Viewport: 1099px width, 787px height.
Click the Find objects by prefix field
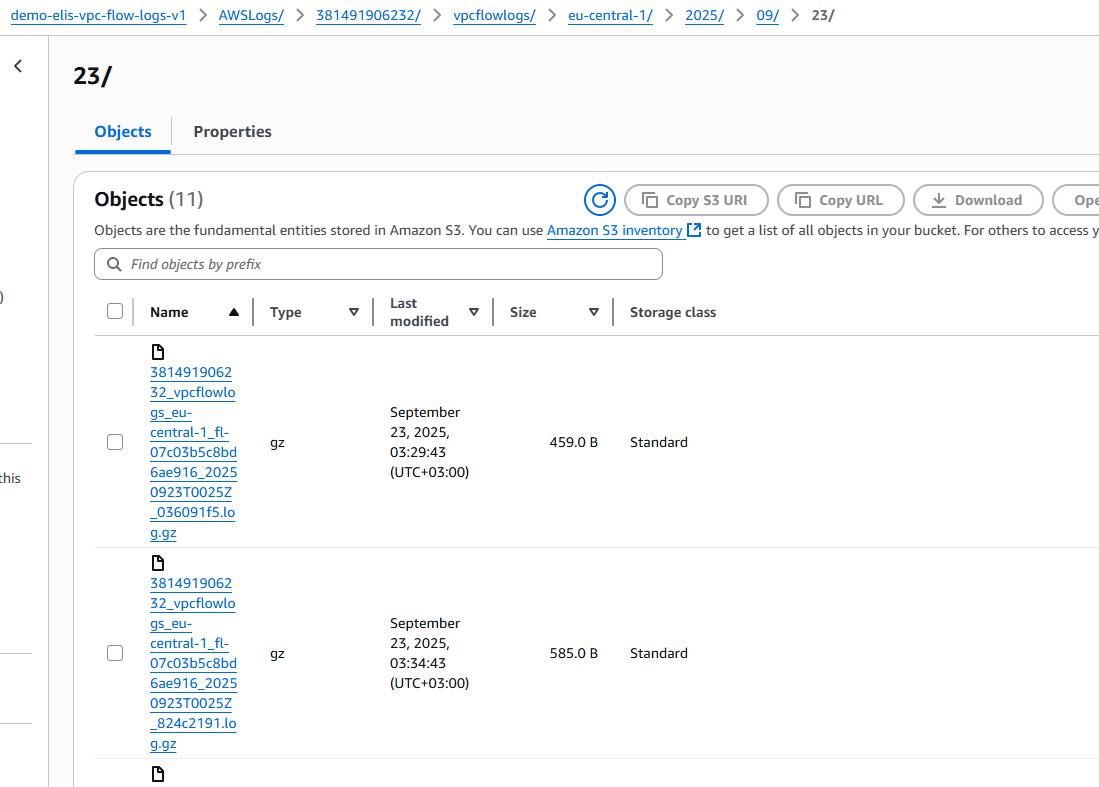(390, 264)
